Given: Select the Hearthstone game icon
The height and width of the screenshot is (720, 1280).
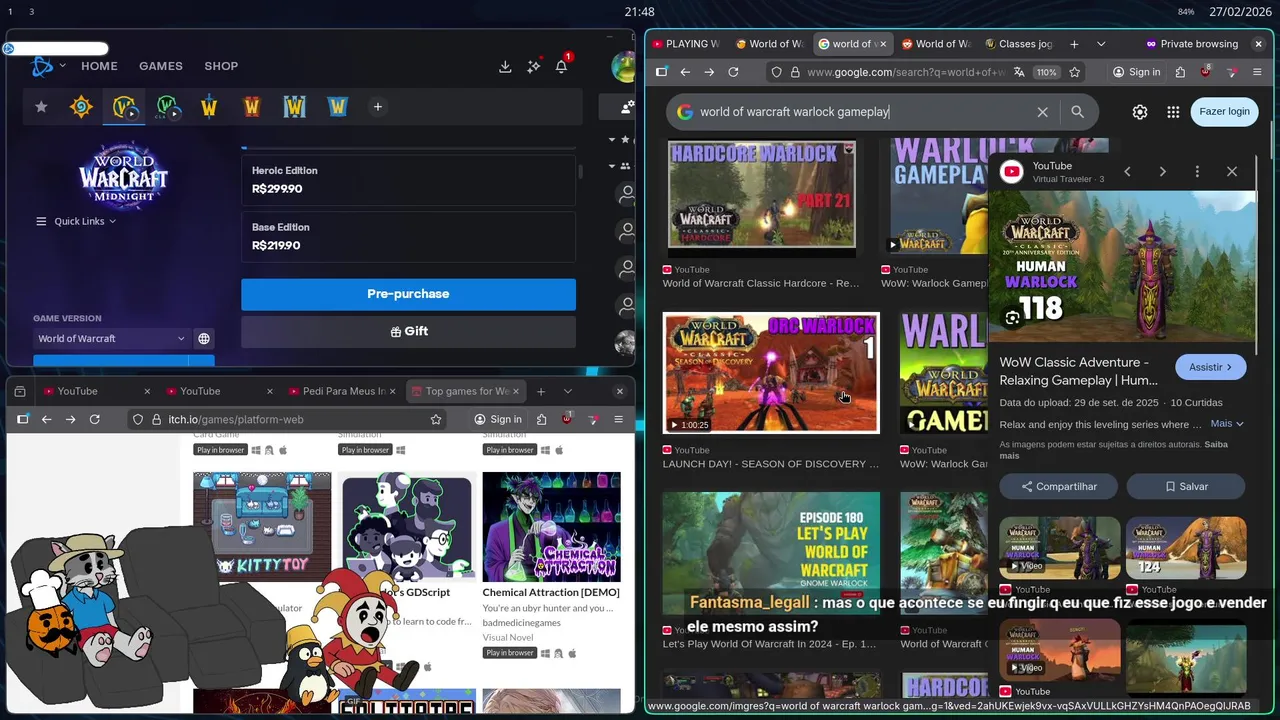Looking at the screenshot, I should 81,107.
